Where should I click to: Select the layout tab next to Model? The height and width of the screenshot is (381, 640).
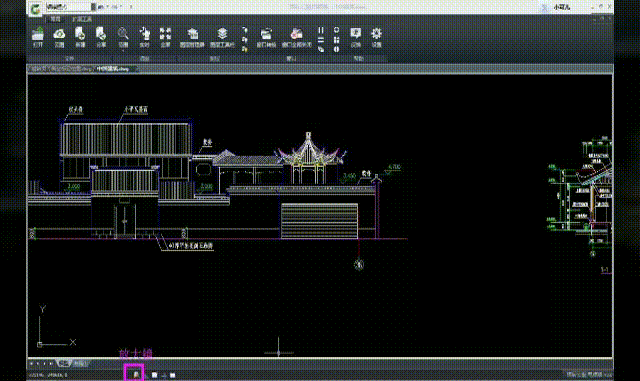tap(80, 363)
